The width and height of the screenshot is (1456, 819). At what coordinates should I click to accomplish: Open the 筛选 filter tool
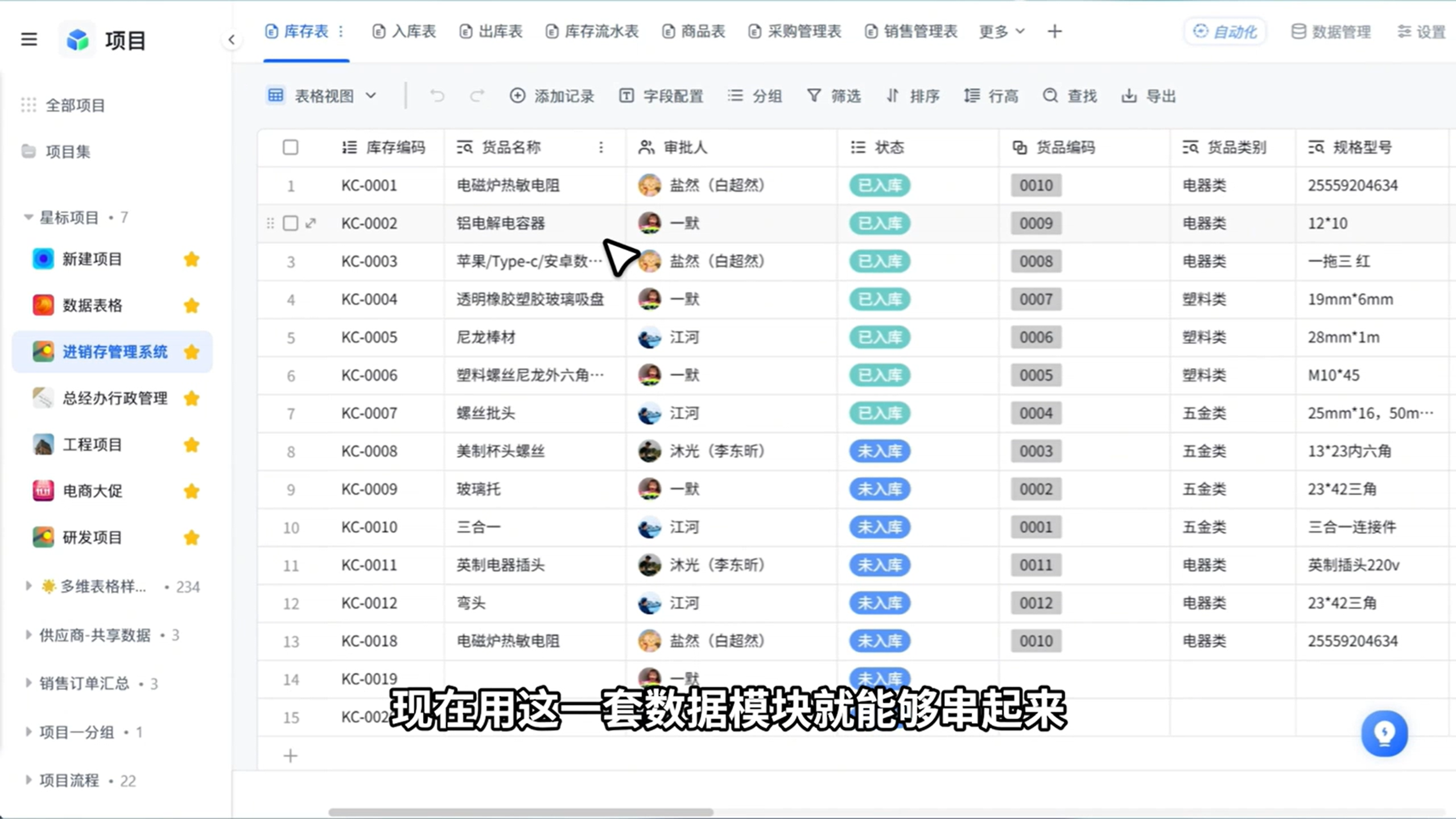point(834,96)
